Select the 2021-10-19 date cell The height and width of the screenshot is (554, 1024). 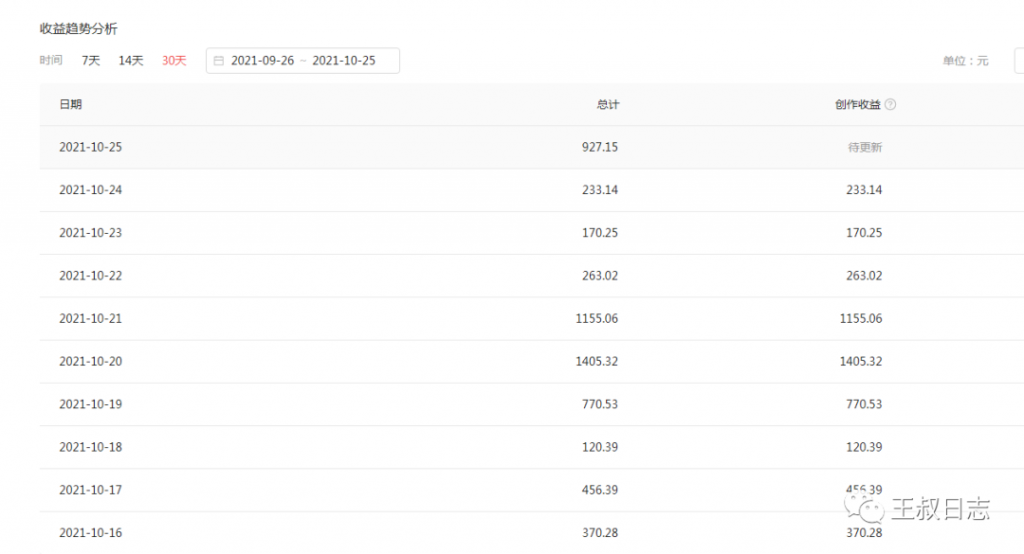tap(91, 404)
